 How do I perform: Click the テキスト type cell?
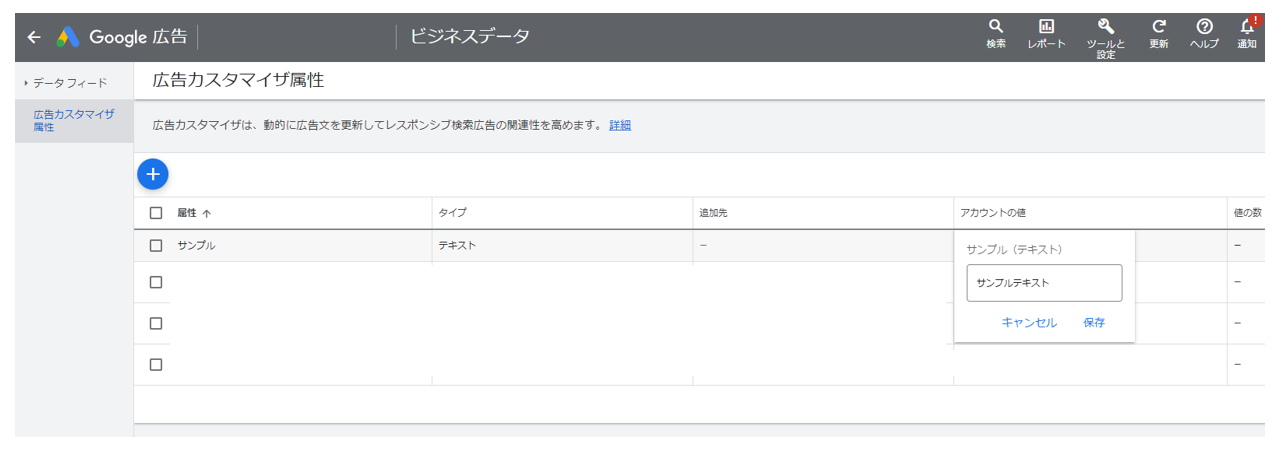point(457,245)
